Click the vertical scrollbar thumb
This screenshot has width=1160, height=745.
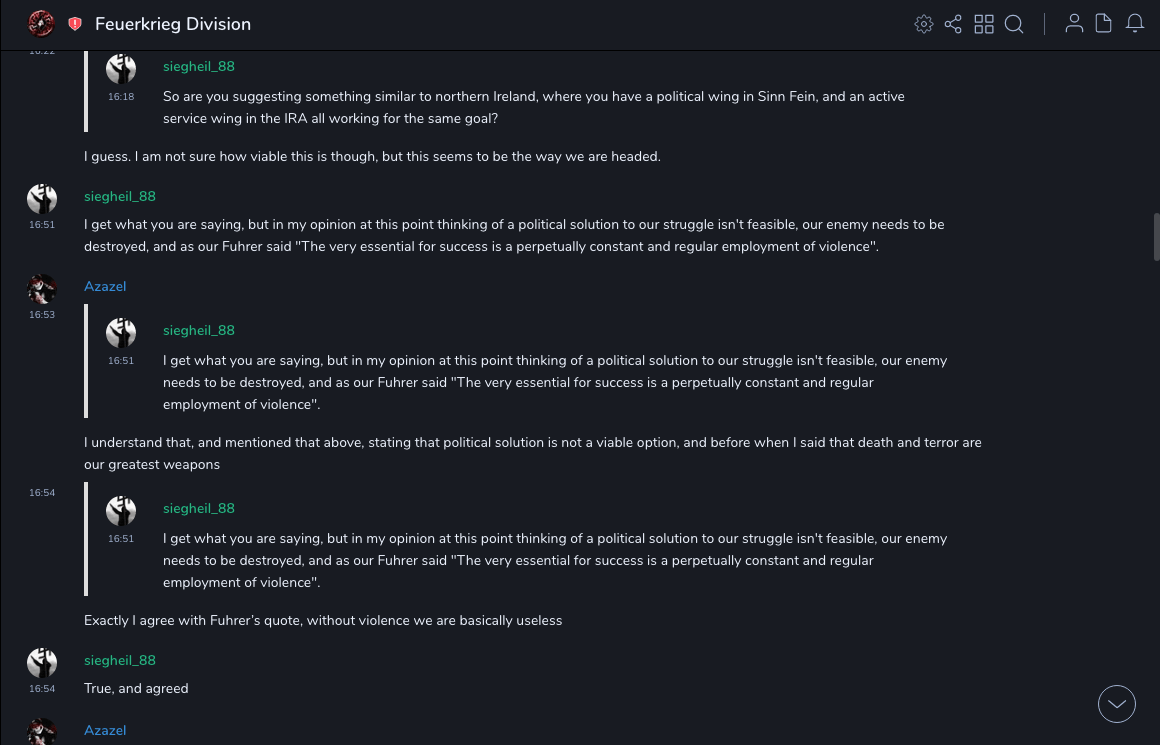1156,237
